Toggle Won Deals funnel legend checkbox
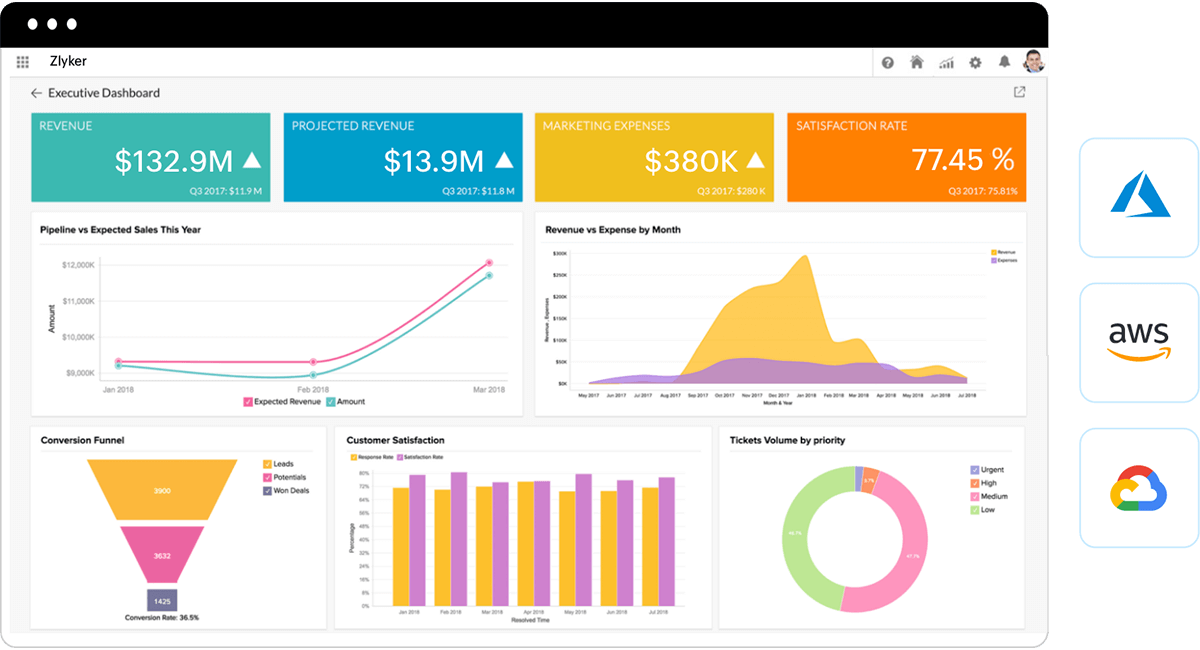This screenshot has height=650, width=1200. (x=267, y=491)
